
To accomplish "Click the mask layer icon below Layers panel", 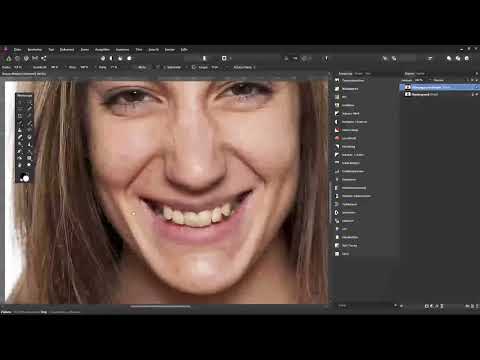I will (427, 306).
